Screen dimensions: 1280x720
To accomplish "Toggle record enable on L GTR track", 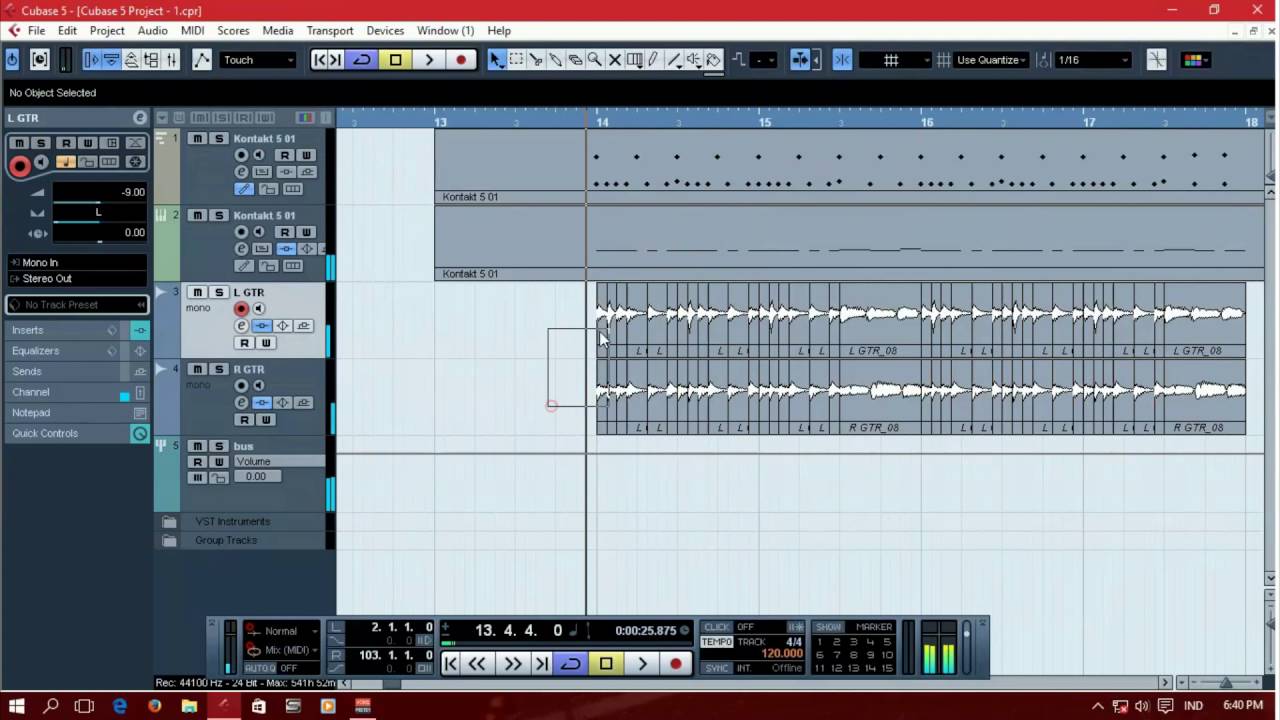I will point(241,309).
